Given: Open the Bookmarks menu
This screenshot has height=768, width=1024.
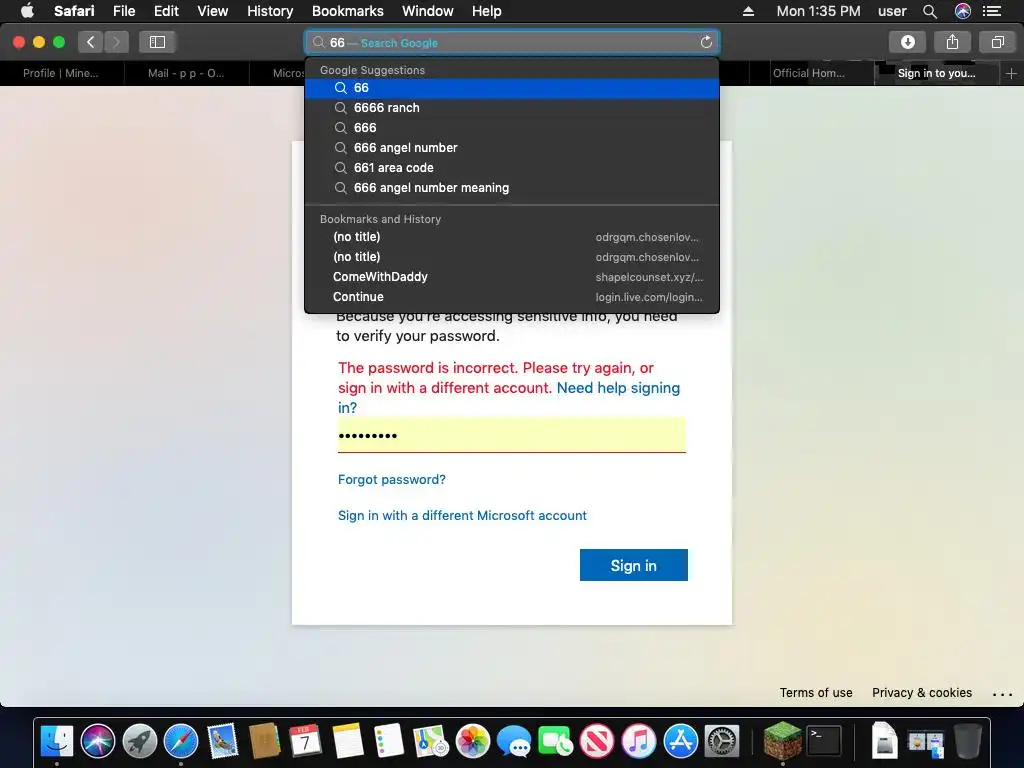Looking at the screenshot, I should point(347,11).
